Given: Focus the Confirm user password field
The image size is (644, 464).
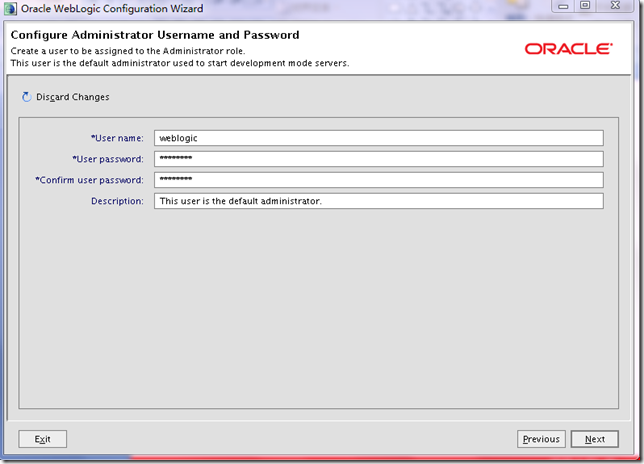Looking at the screenshot, I should pos(379,180).
